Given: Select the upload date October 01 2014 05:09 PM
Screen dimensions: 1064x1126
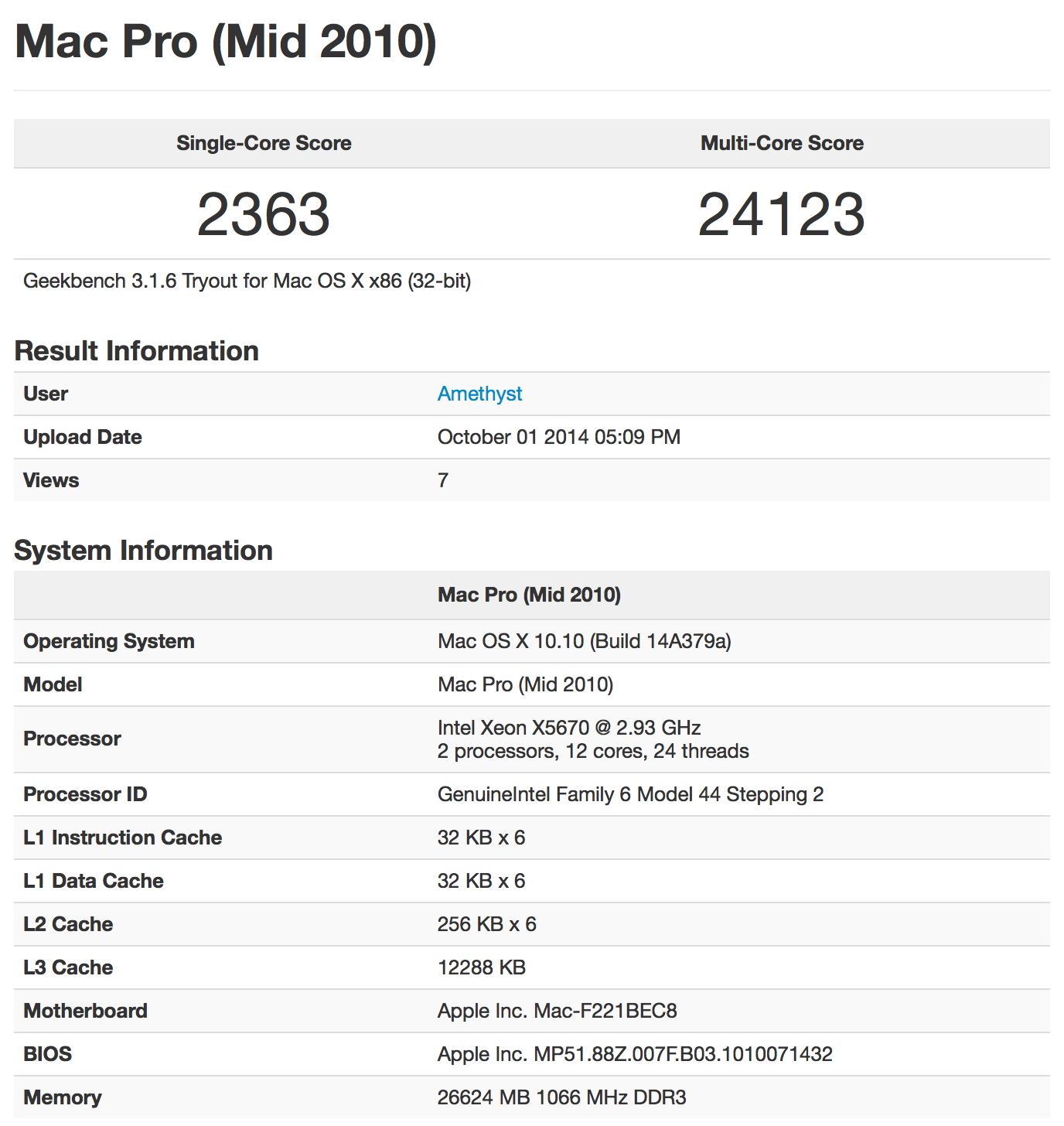Looking at the screenshot, I should [x=559, y=437].
